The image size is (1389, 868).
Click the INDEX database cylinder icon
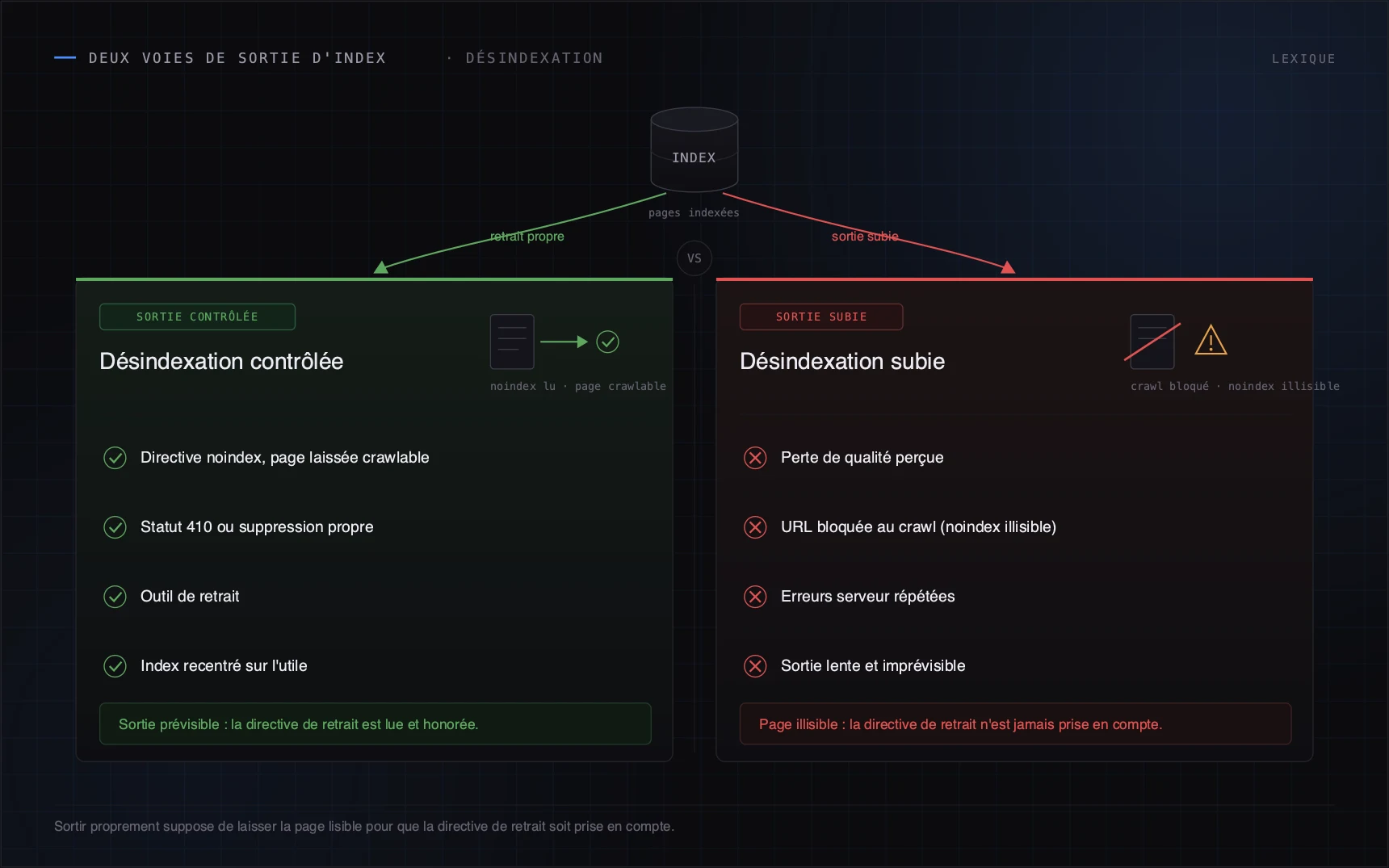tap(694, 149)
